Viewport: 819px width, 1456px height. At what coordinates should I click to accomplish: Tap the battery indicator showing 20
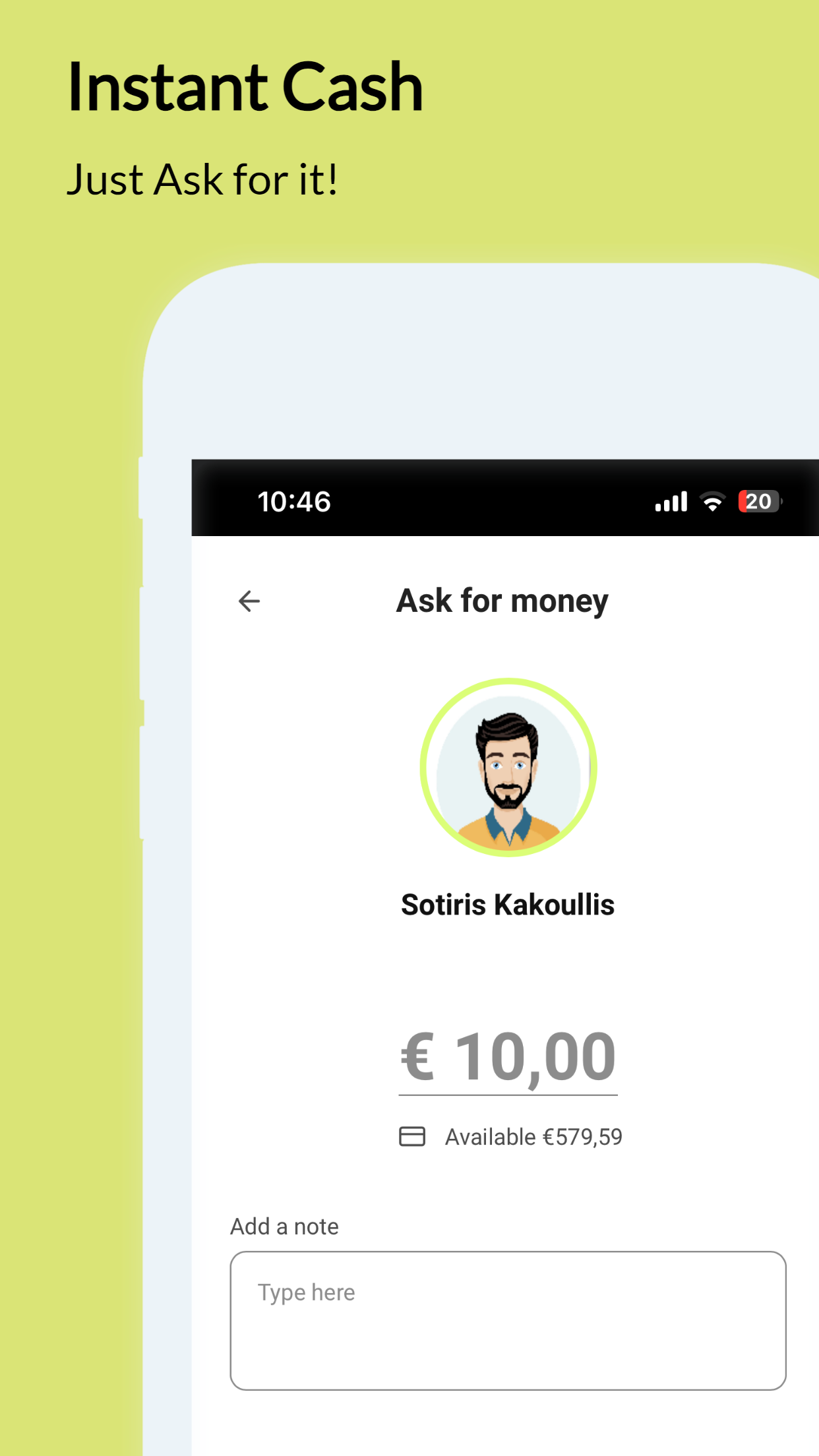760,501
